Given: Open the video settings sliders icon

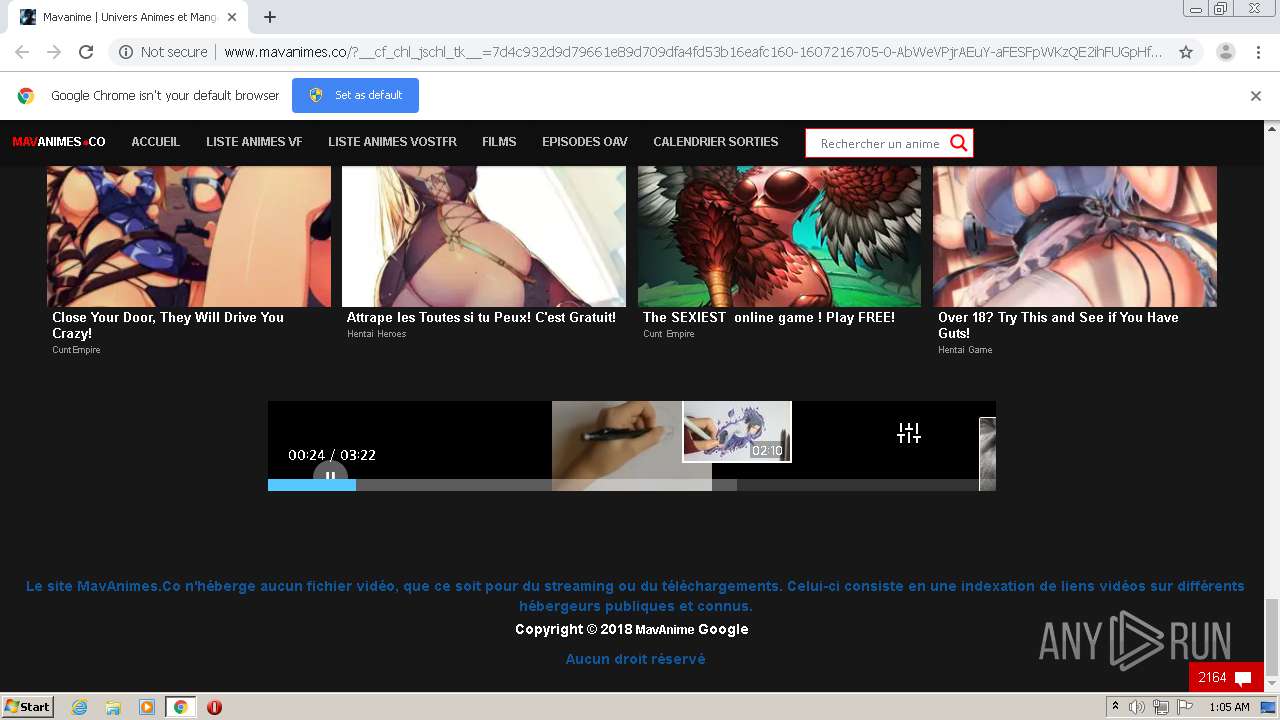Looking at the screenshot, I should (x=908, y=433).
